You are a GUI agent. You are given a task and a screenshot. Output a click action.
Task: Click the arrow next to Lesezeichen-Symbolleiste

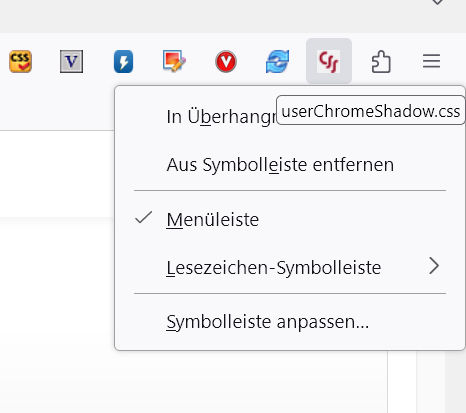click(x=434, y=266)
